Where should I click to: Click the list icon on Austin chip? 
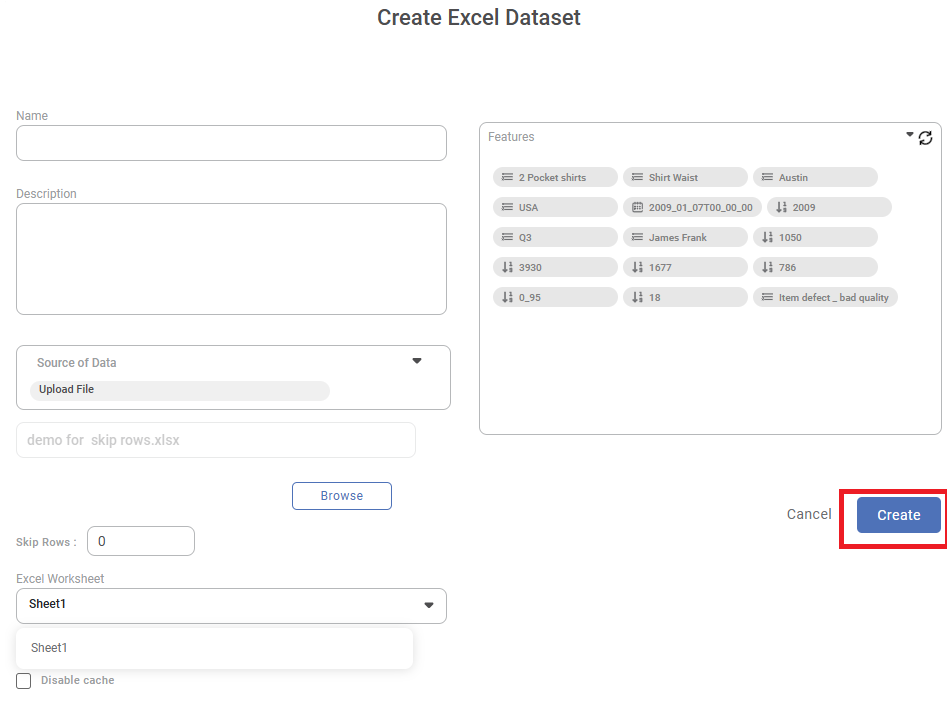[767, 177]
